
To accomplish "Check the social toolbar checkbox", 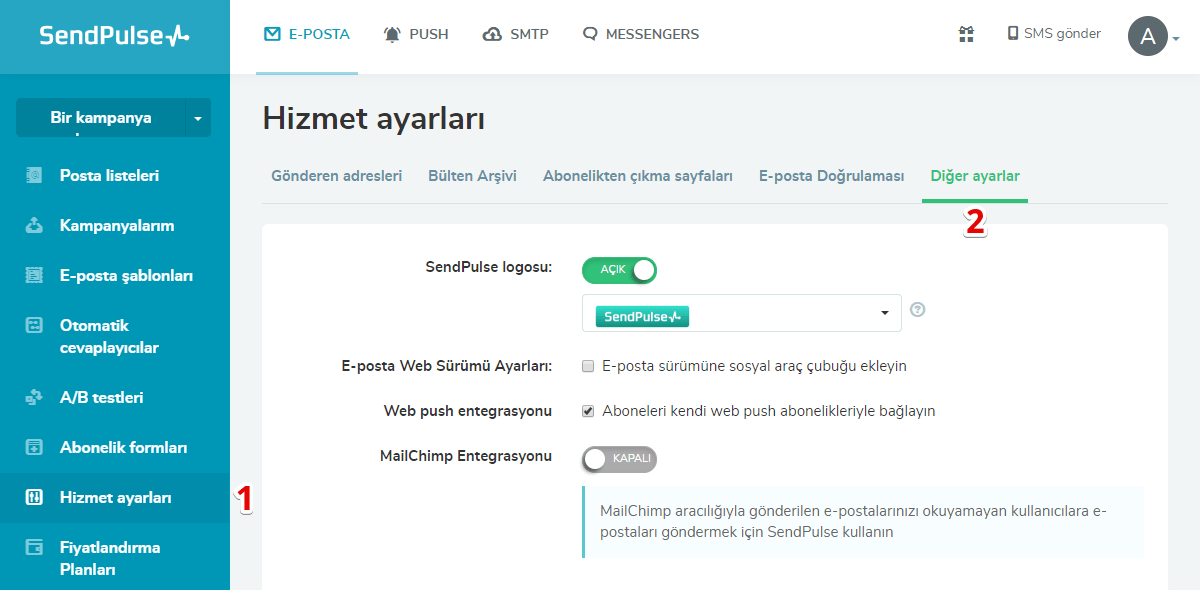I will pos(588,366).
